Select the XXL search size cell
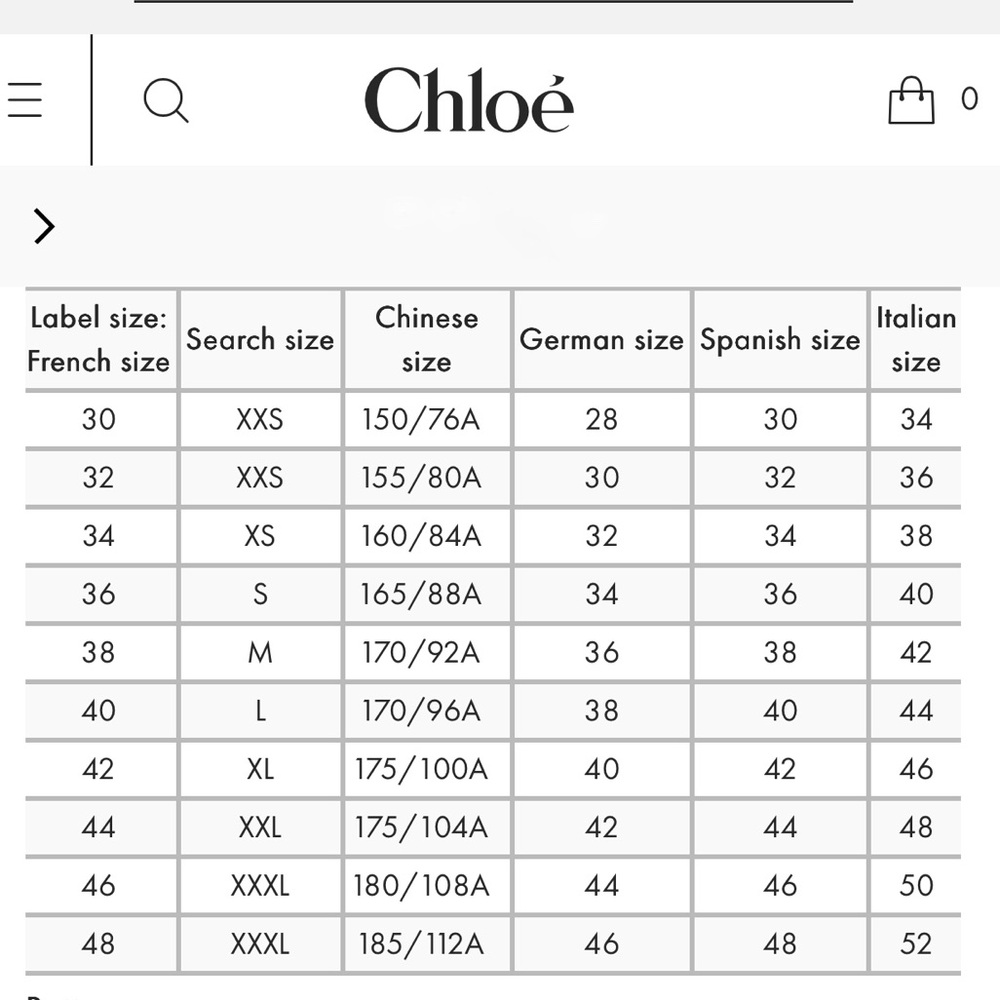Screen dimensions: 1000x1000 click(260, 828)
